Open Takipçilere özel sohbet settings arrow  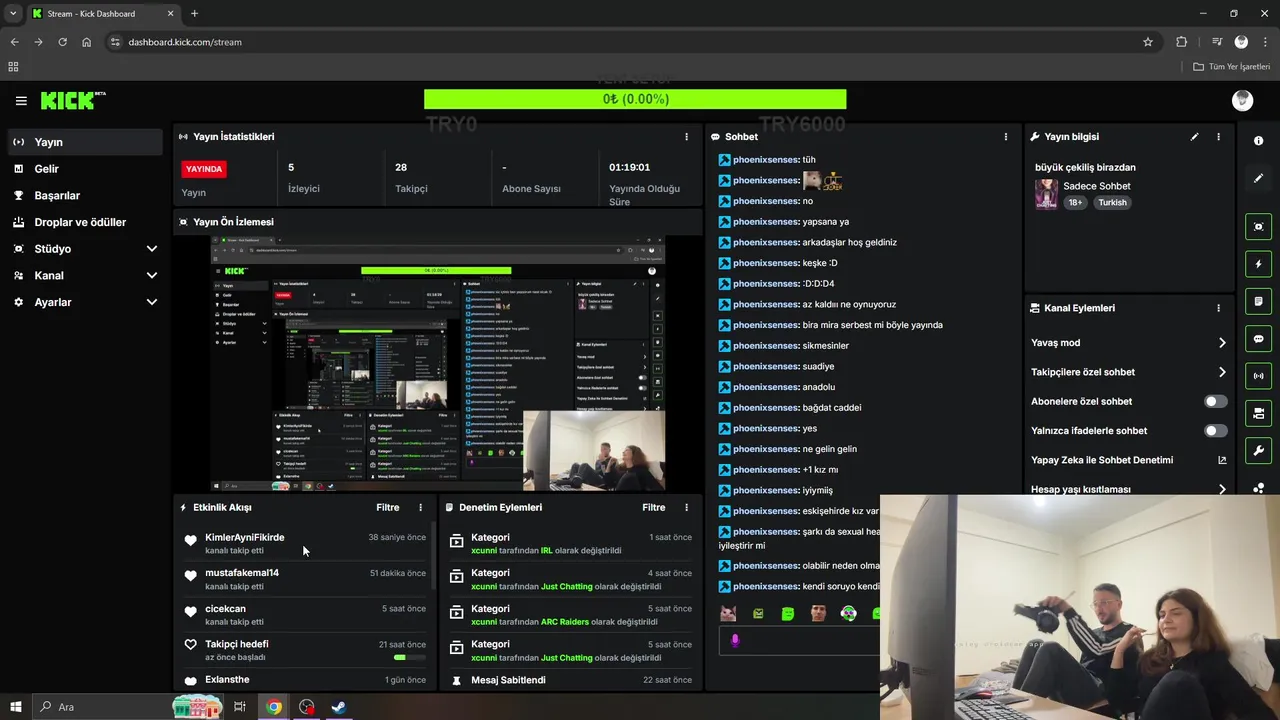[1222, 372]
